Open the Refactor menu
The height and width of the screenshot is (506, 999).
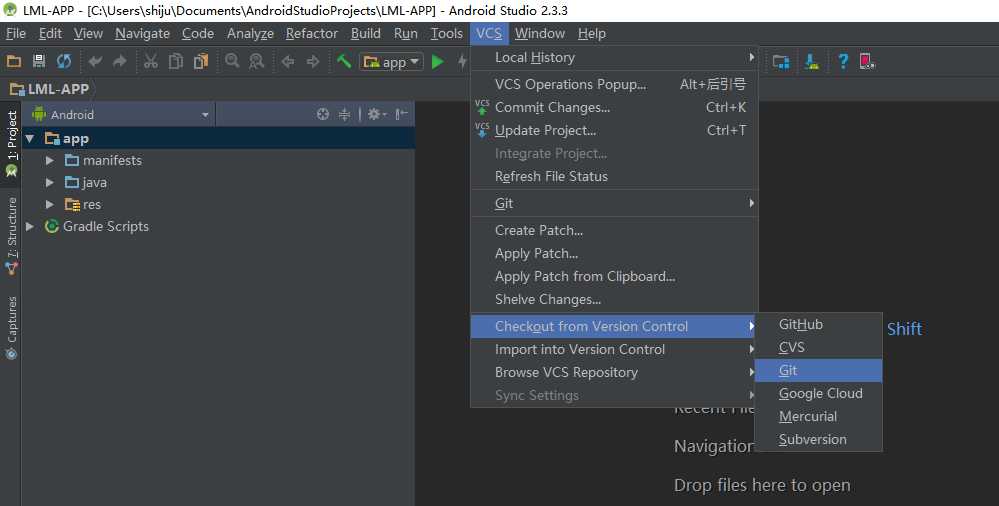click(x=312, y=34)
